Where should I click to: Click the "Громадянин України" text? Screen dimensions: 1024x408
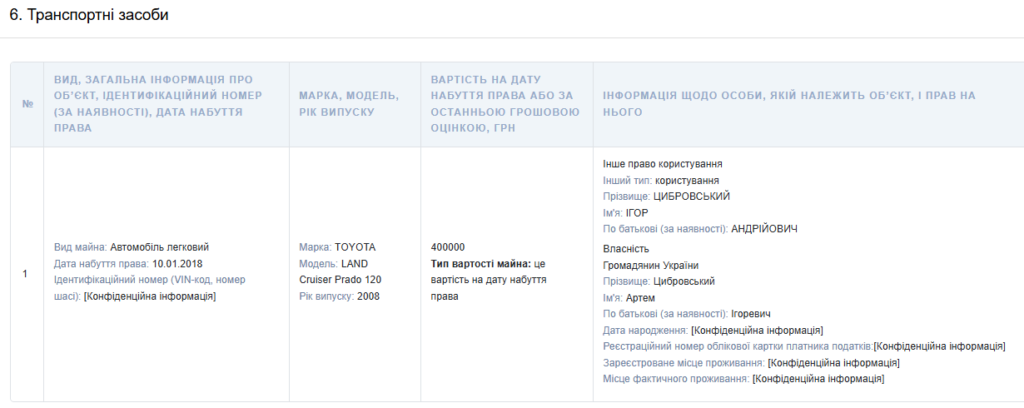pos(651,265)
